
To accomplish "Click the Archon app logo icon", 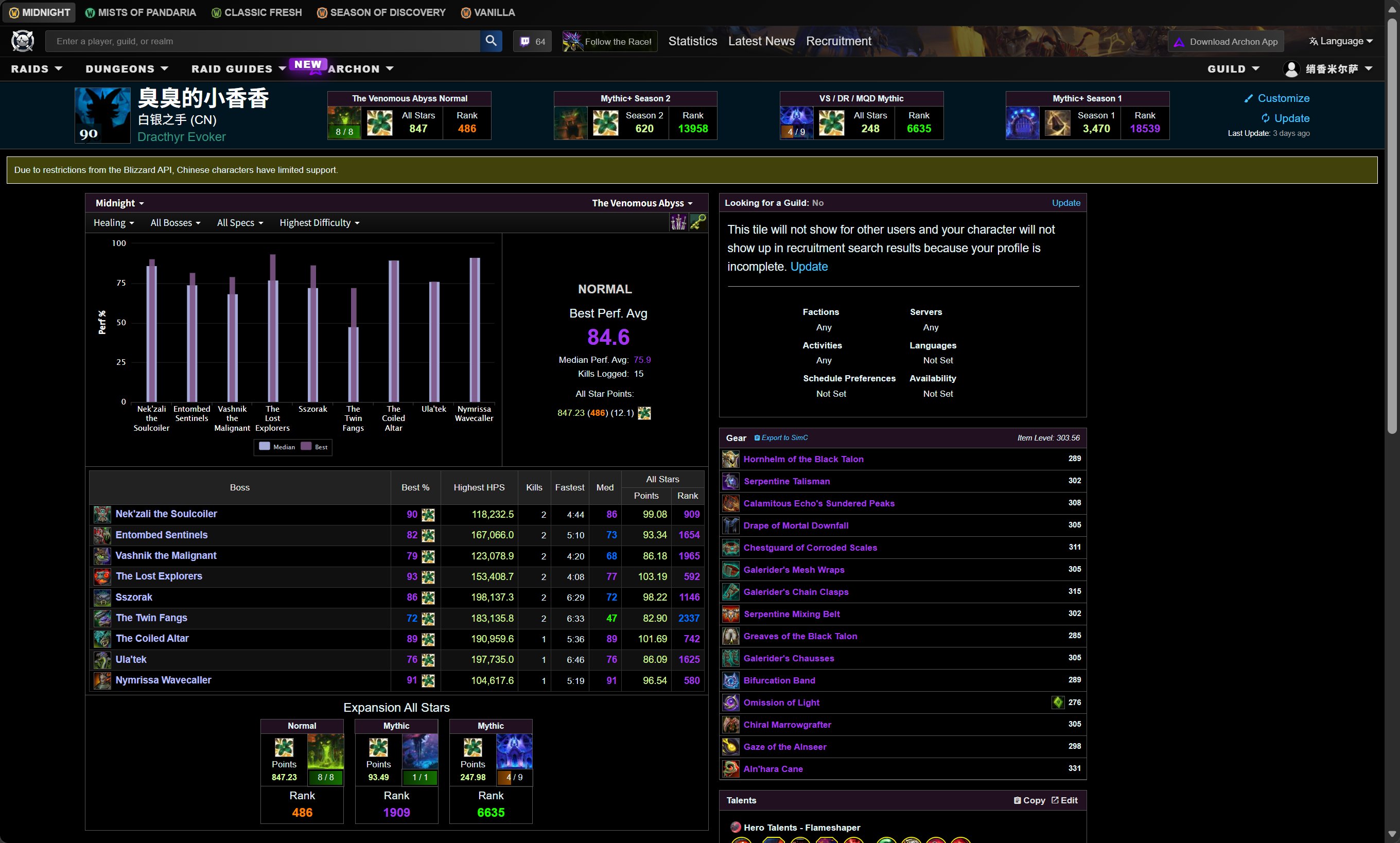I will click(x=1179, y=42).
